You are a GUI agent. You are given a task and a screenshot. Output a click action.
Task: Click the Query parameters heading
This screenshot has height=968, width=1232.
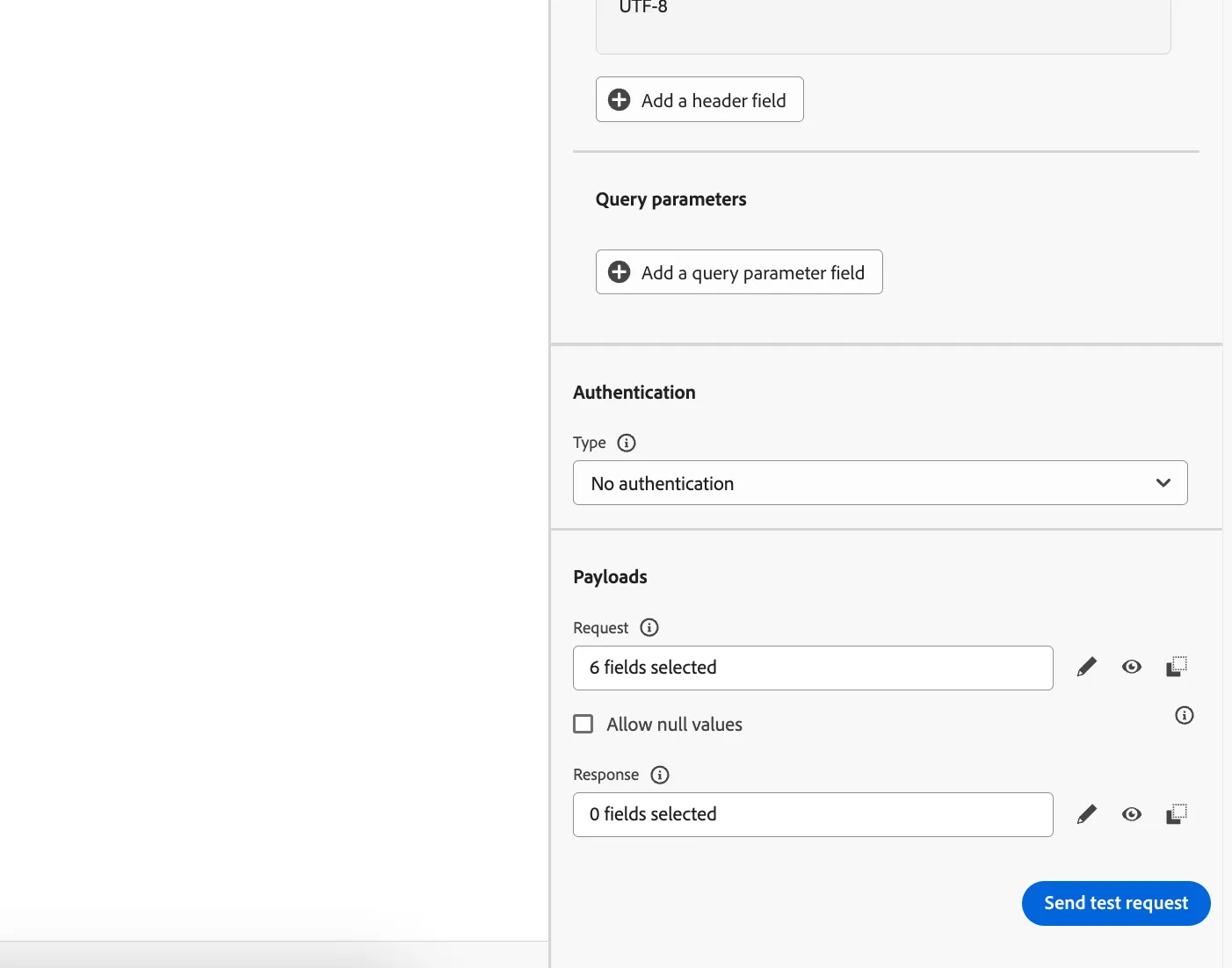(671, 199)
